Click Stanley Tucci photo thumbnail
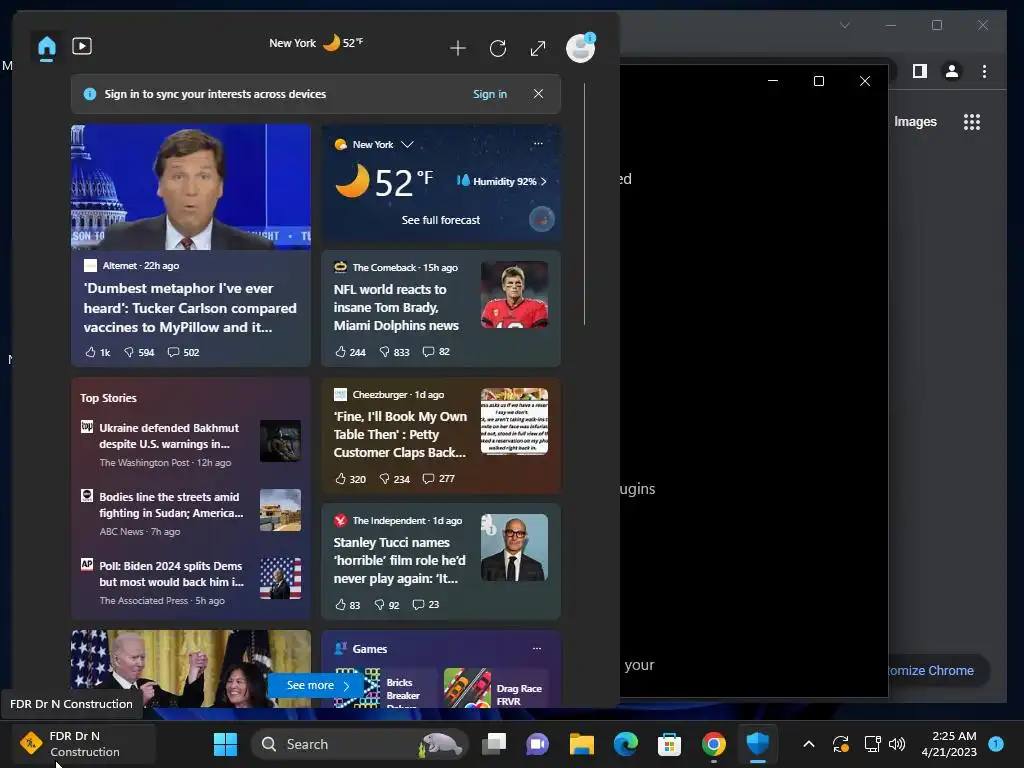Image resolution: width=1024 pixels, height=768 pixels. click(x=515, y=547)
